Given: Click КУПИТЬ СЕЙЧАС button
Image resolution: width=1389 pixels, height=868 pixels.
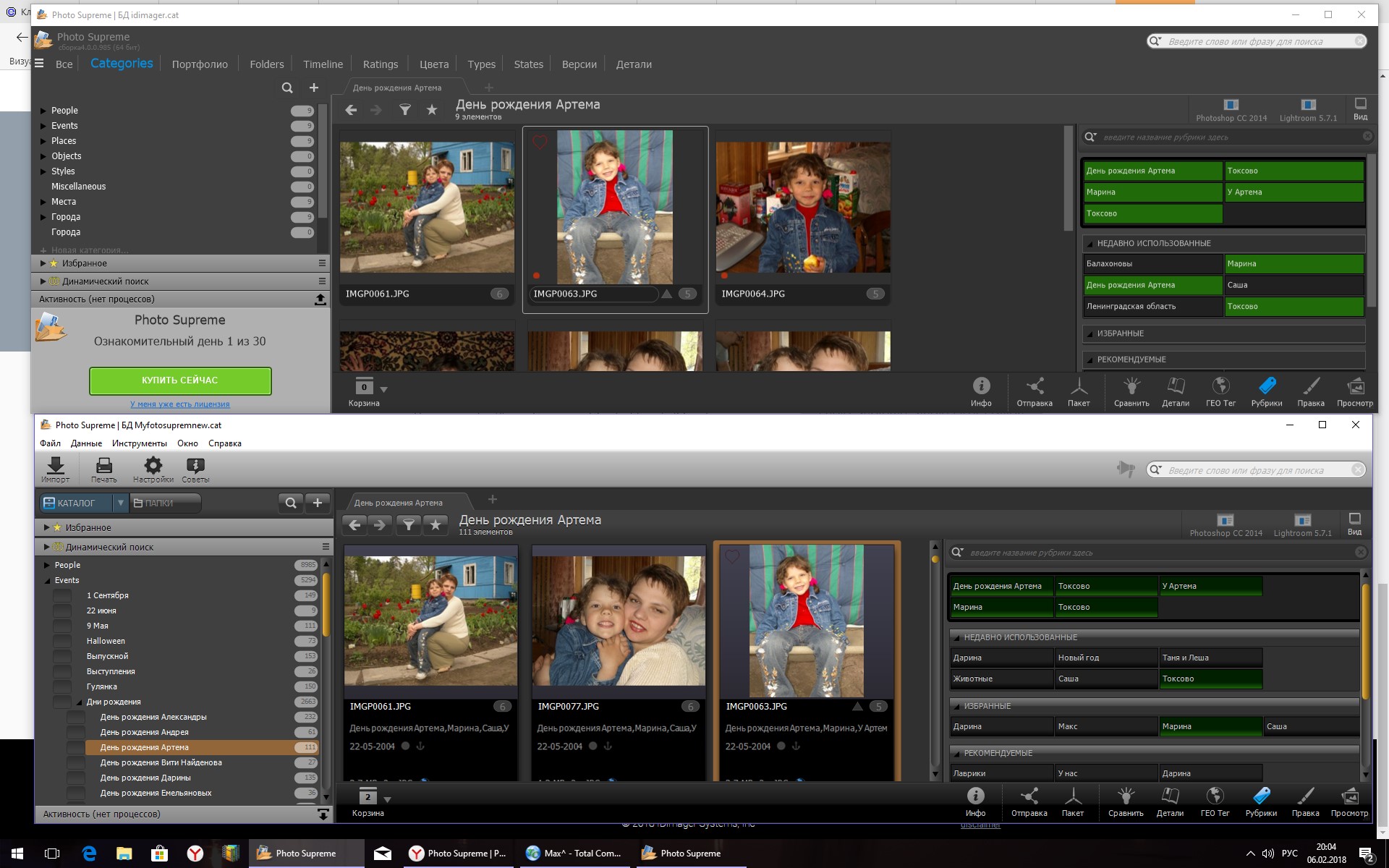Looking at the screenshot, I should click(x=180, y=380).
